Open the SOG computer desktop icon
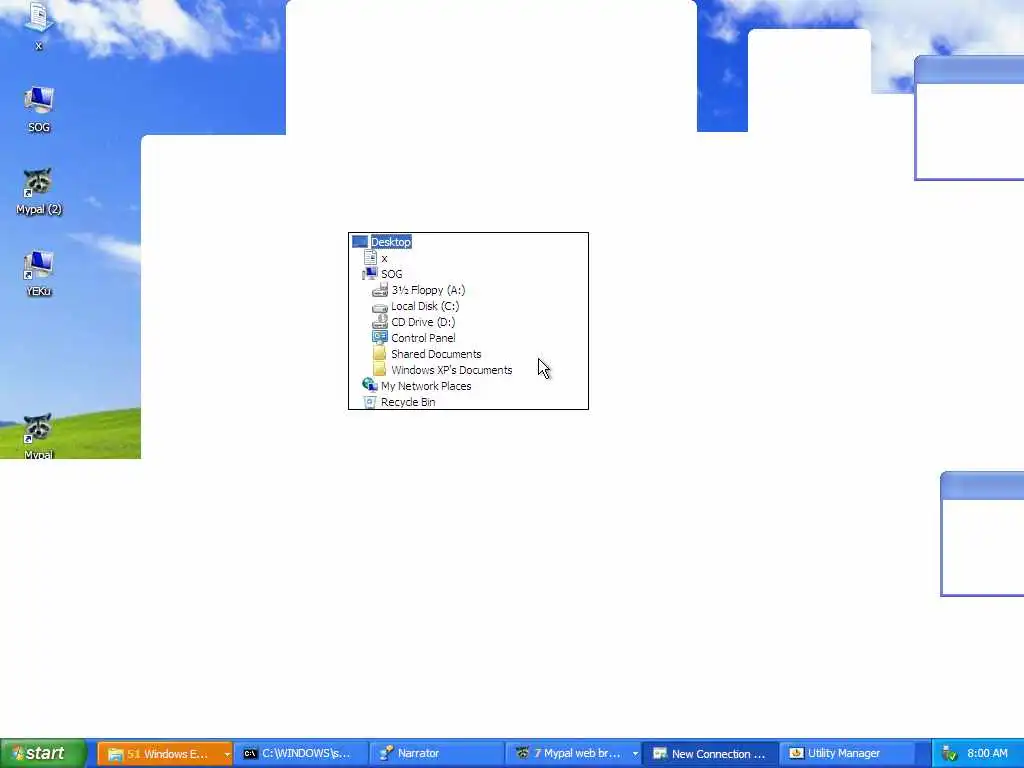 [x=39, y=109]
